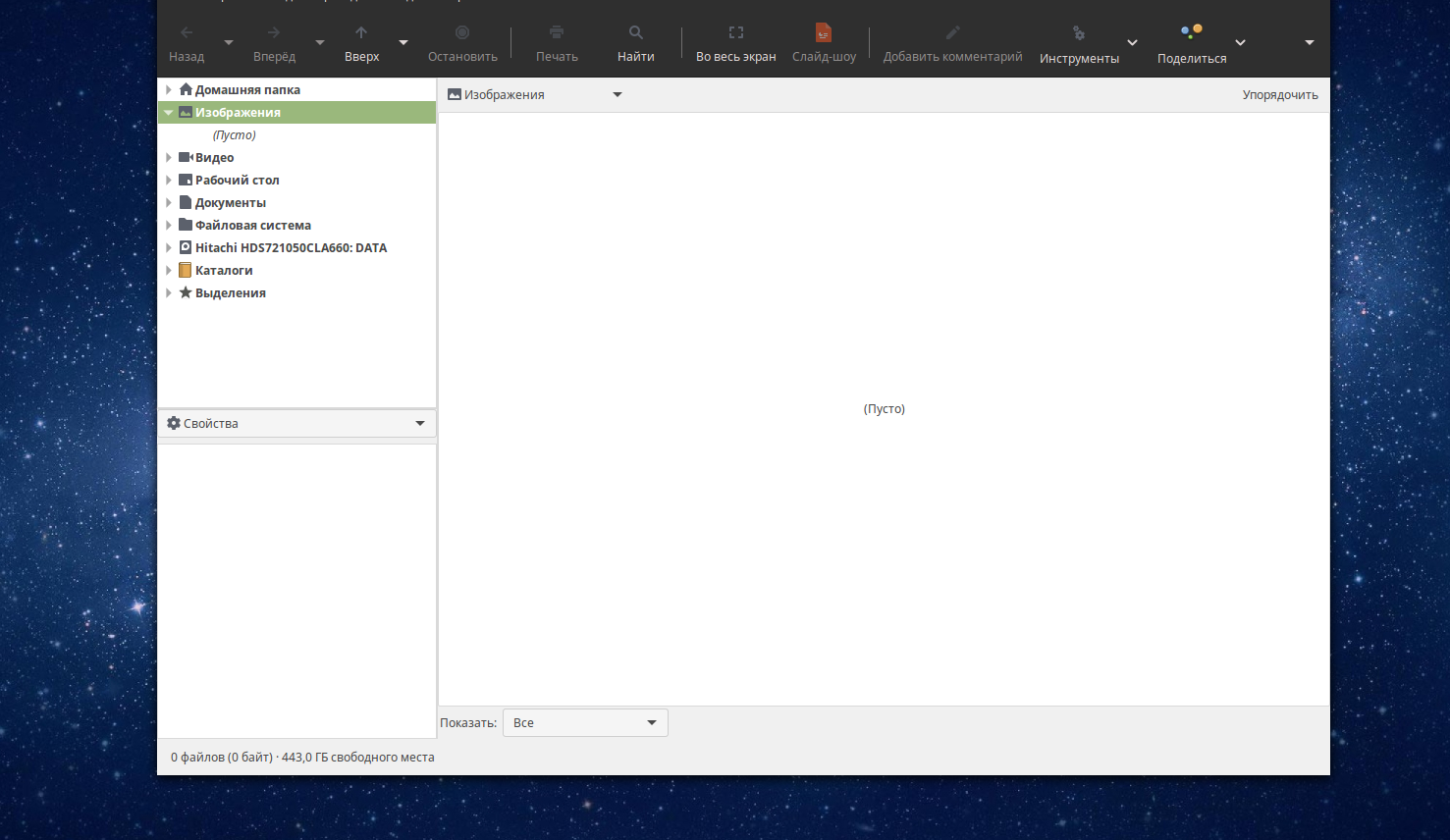Viewport: 1450px width, 840px height.
Task: Expand the Поделиться dropdown chevron
Action: (x=1240, y=43)
